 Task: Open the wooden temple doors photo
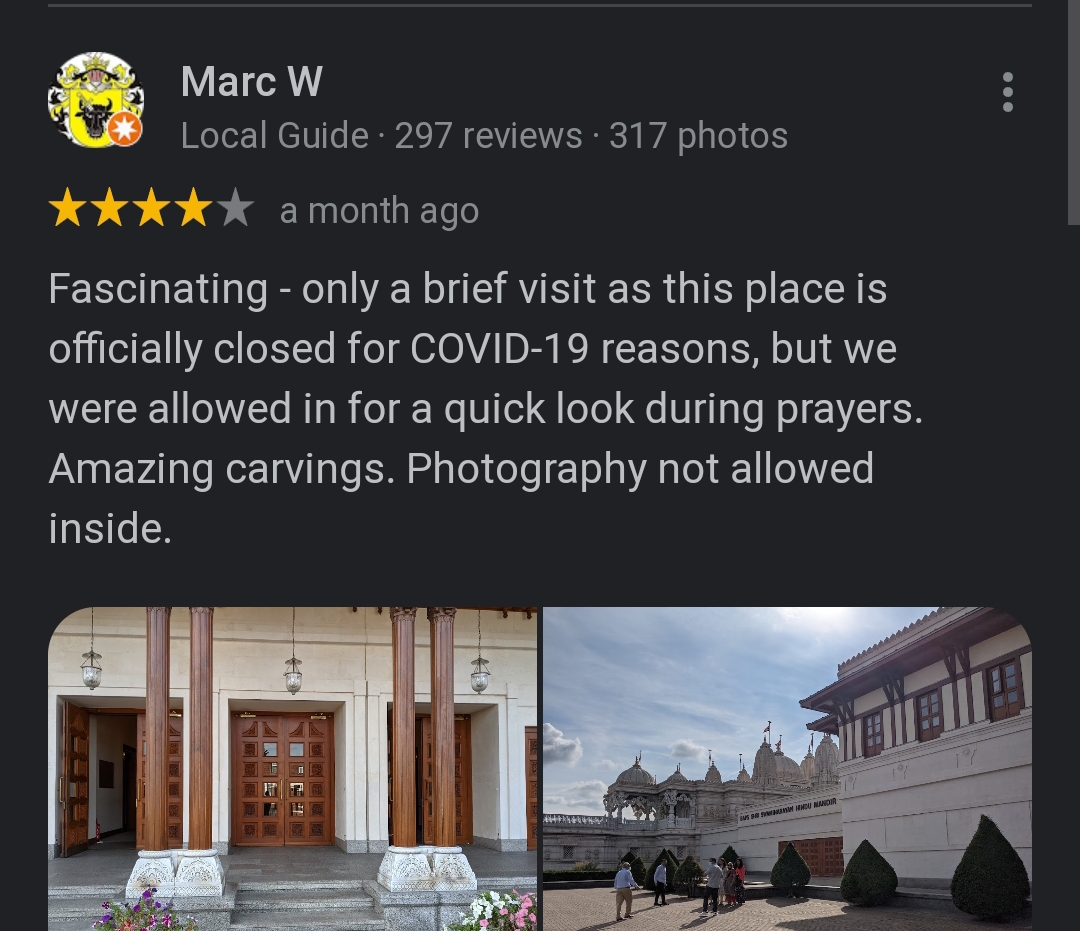coord(292,768)
